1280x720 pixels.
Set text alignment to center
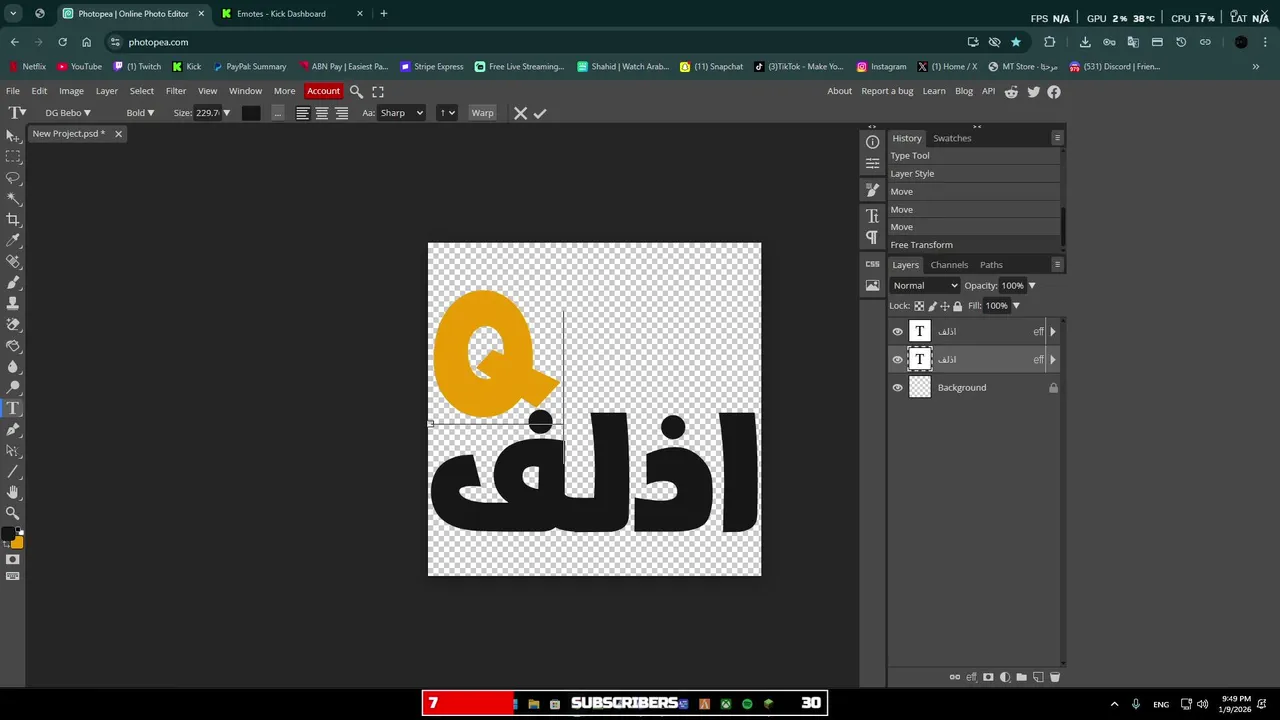click(322, 113)
